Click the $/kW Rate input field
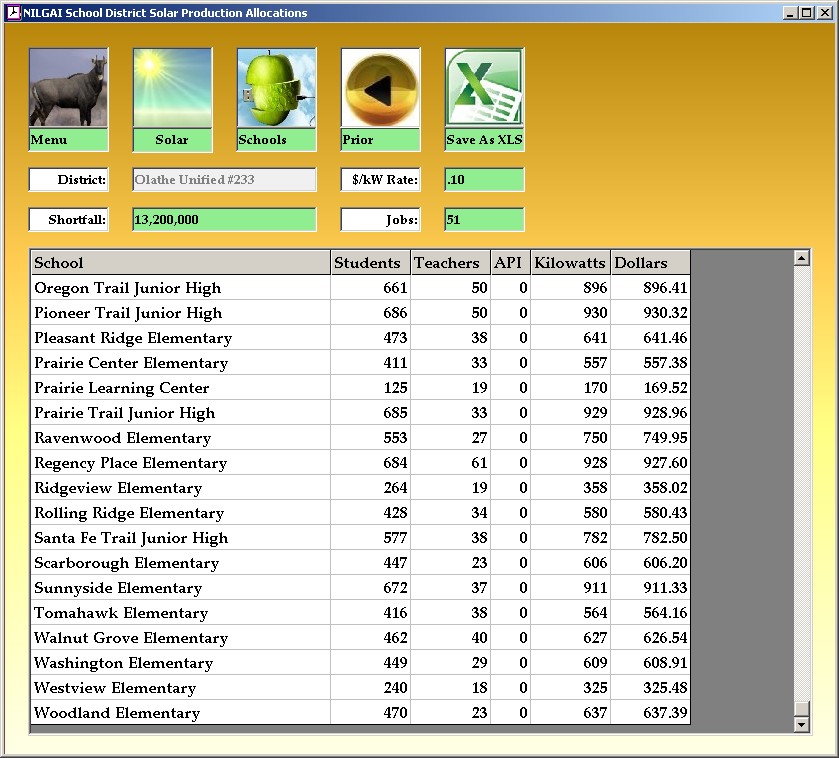Viewport: 839px width, 758px height. click(x=484, y=180)
